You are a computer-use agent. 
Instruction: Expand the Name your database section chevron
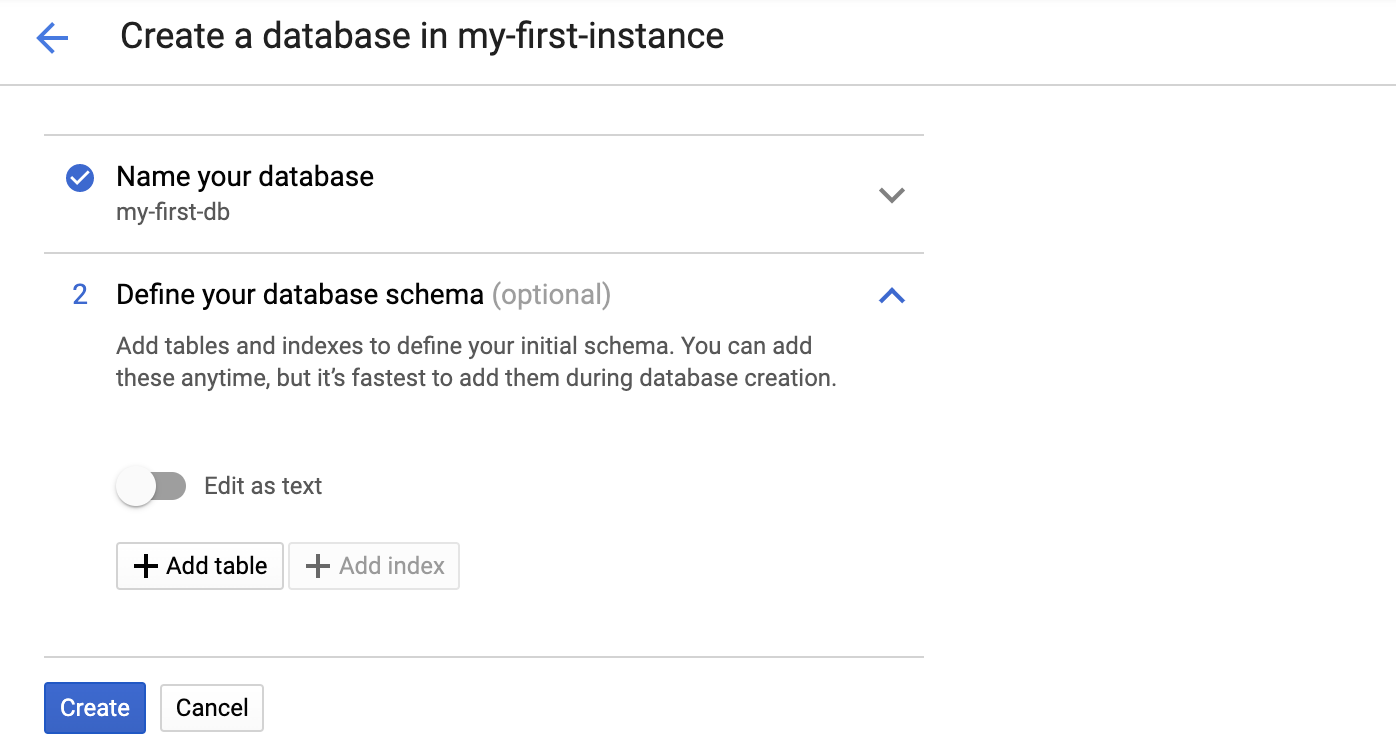pyautogui.click(x=891, y=195)
